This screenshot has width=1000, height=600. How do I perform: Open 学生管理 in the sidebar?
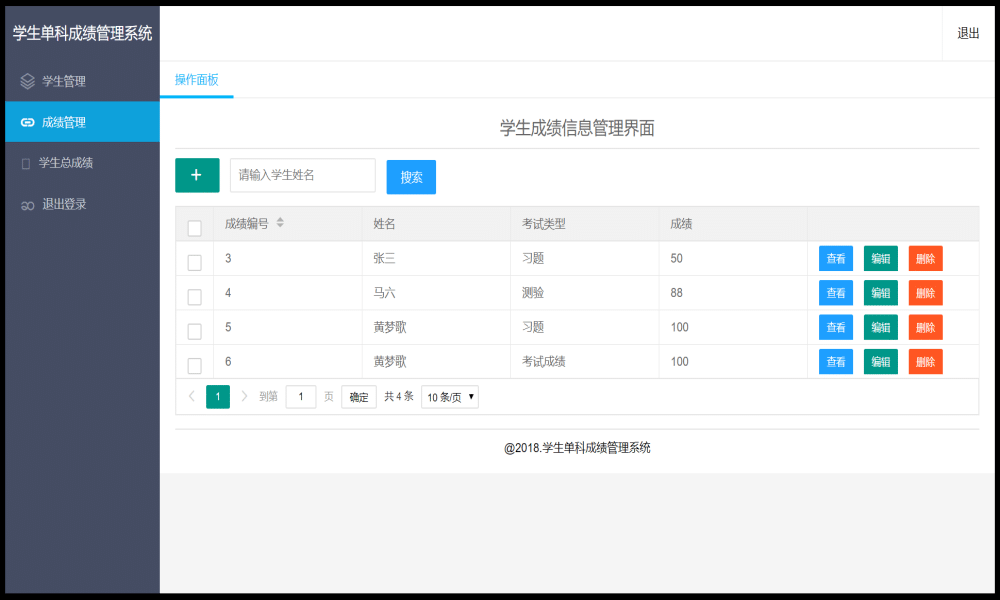(x=82, y=81)
